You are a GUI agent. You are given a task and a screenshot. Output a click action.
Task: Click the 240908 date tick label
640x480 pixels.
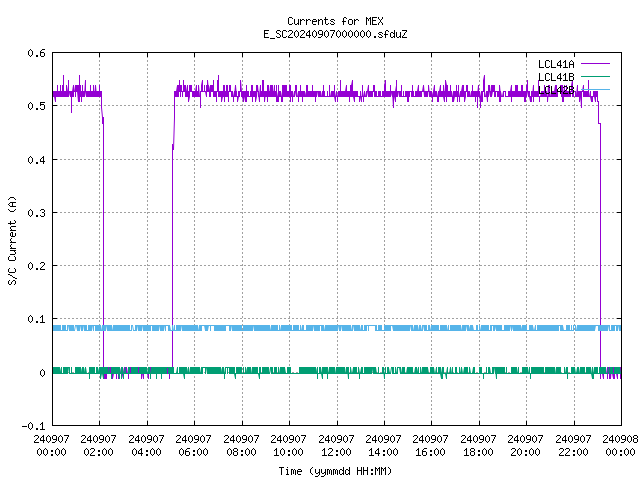[x=620, y=439]
